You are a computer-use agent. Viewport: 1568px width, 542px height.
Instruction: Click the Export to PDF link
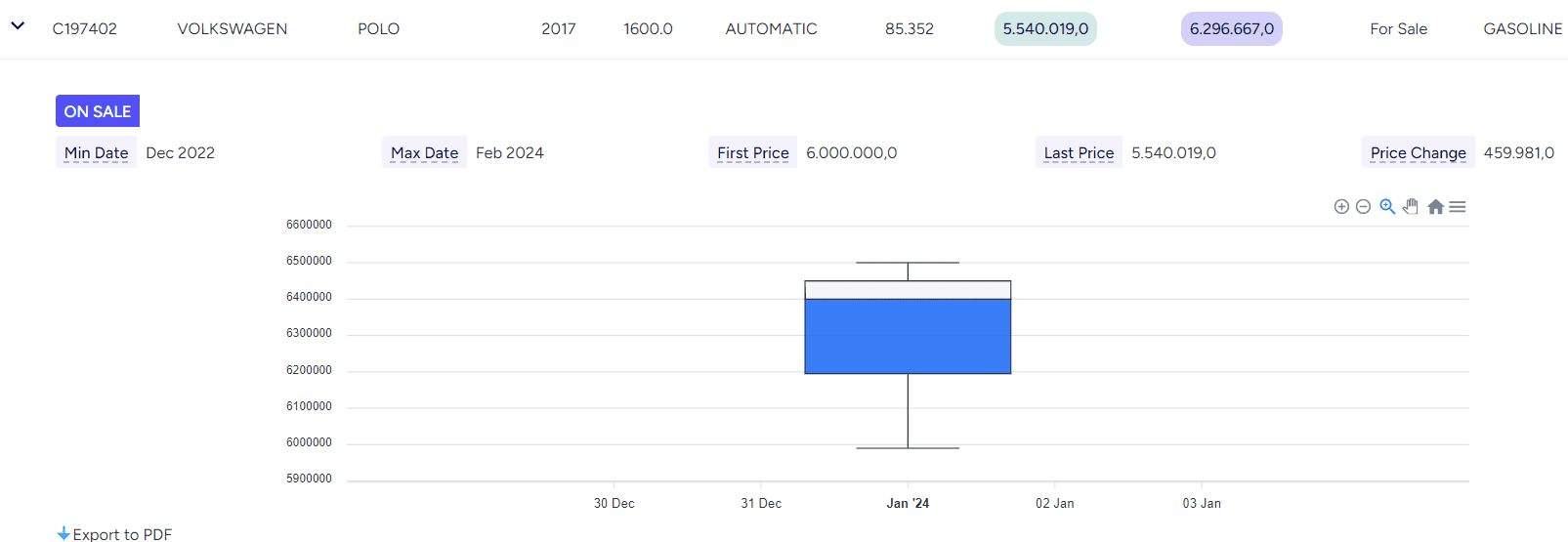122,534
